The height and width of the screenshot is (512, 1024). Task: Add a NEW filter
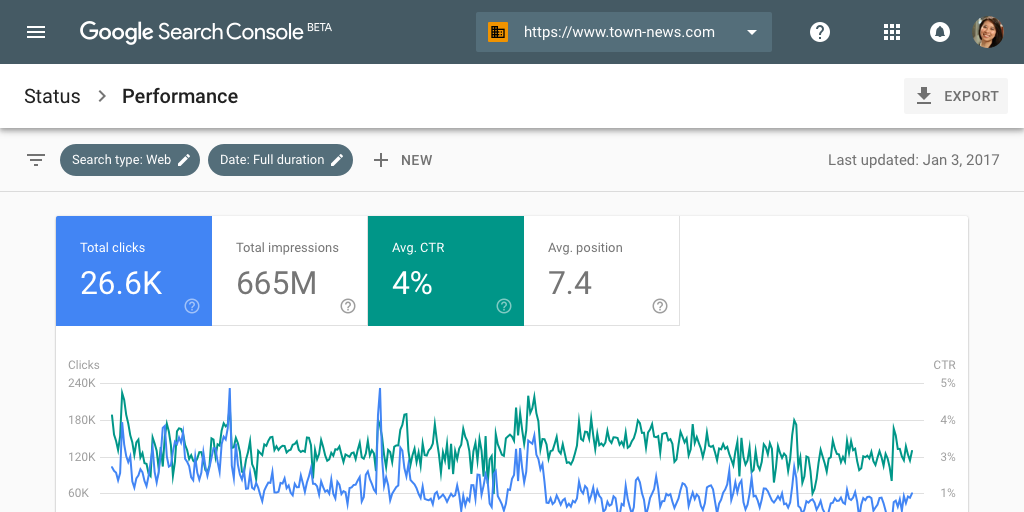pyautogui.click(x=403, y=160)
